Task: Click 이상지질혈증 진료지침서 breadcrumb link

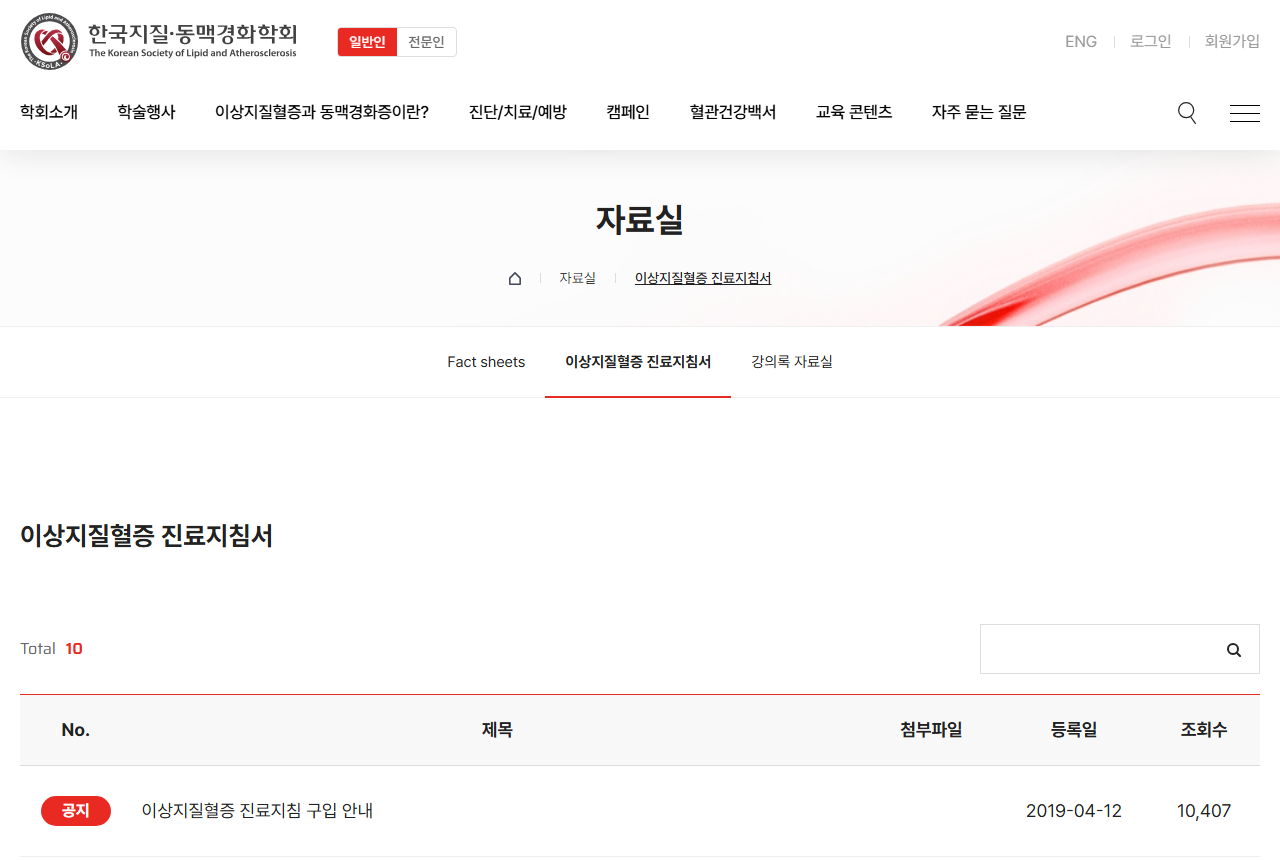Action: click(703, 278)
